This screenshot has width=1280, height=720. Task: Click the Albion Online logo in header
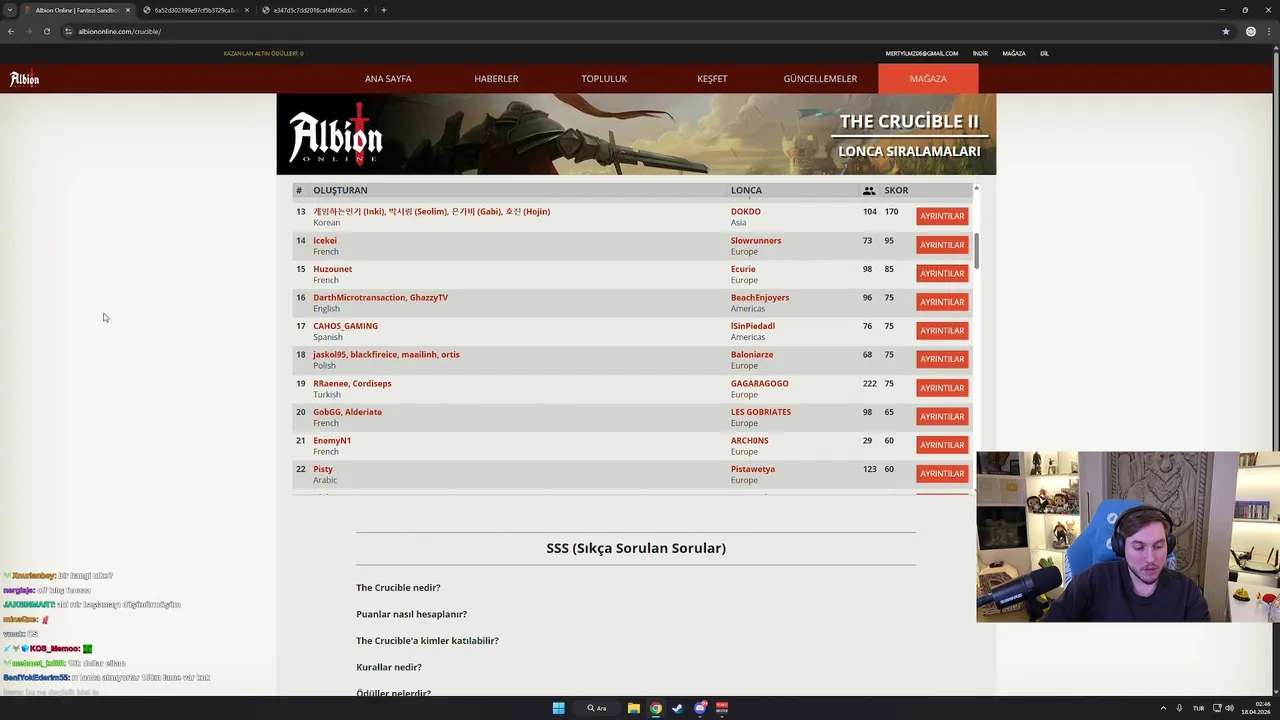tap(25, 79)
